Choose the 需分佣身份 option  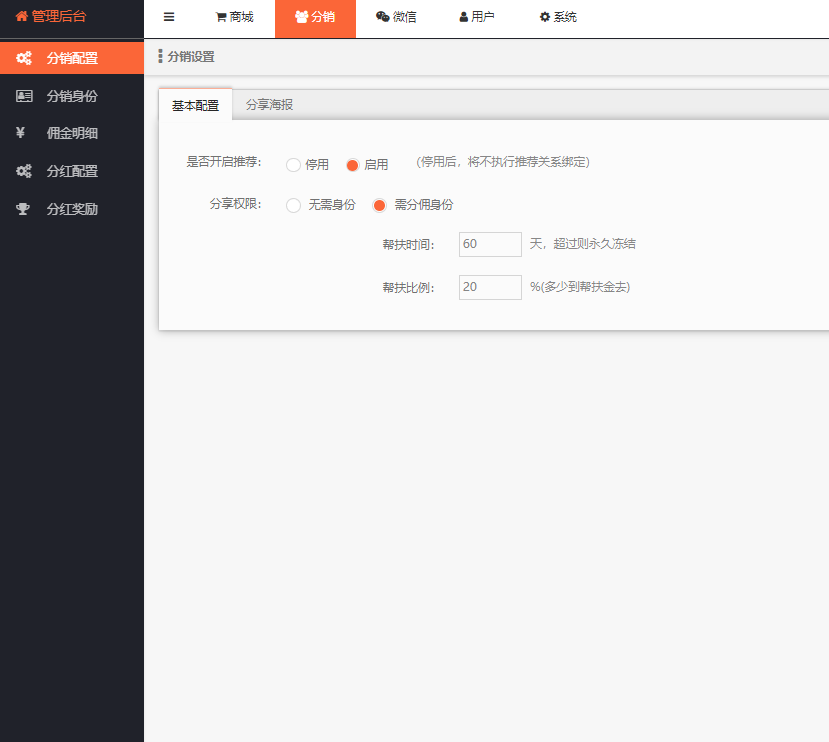point(379,205)
